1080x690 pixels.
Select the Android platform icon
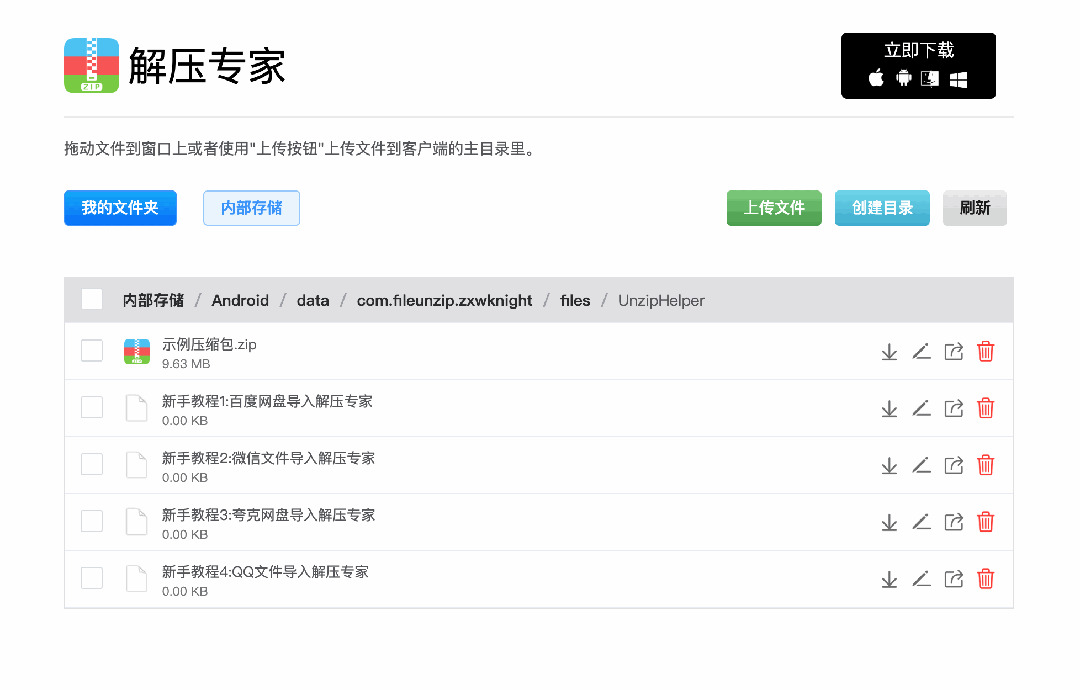click(x=904, y=78)
